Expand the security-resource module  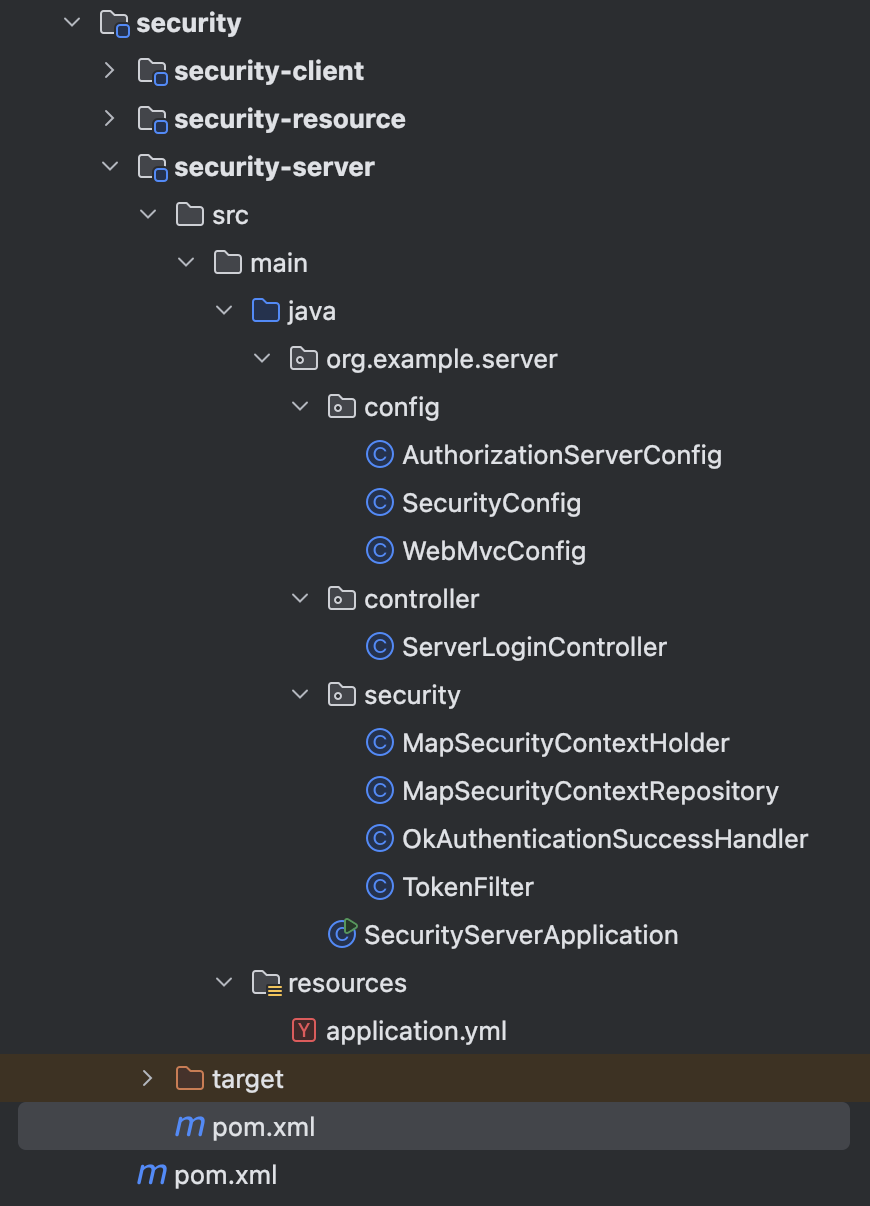[x=110, y=119]
